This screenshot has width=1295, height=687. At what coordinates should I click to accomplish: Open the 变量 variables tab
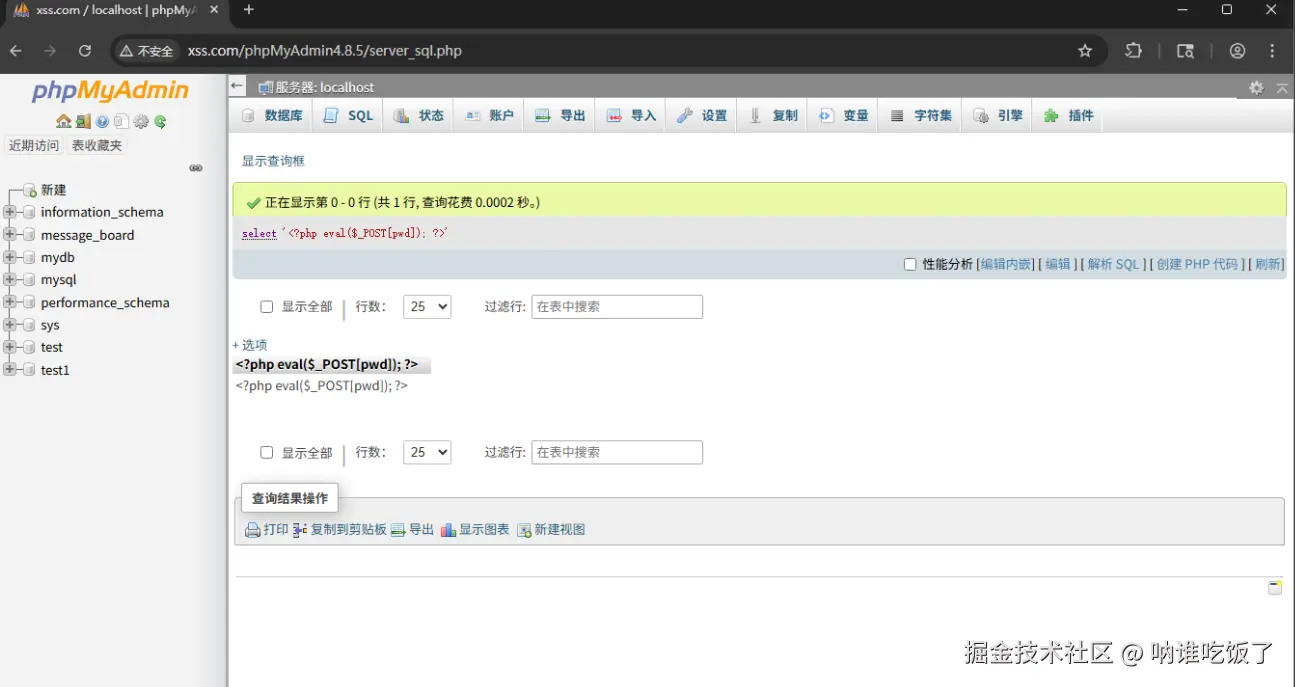pyautogui.click(x=844, y=116)
